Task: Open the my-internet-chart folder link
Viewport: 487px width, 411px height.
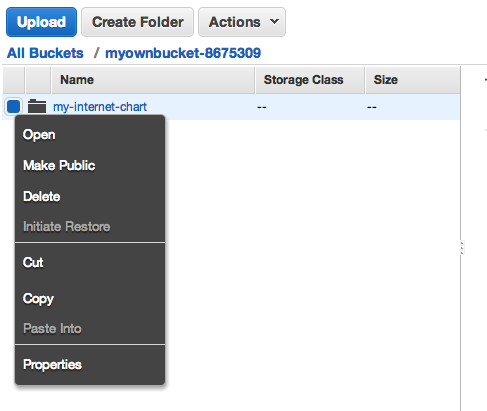Action: pyautogui.click(x=100, y=107)
